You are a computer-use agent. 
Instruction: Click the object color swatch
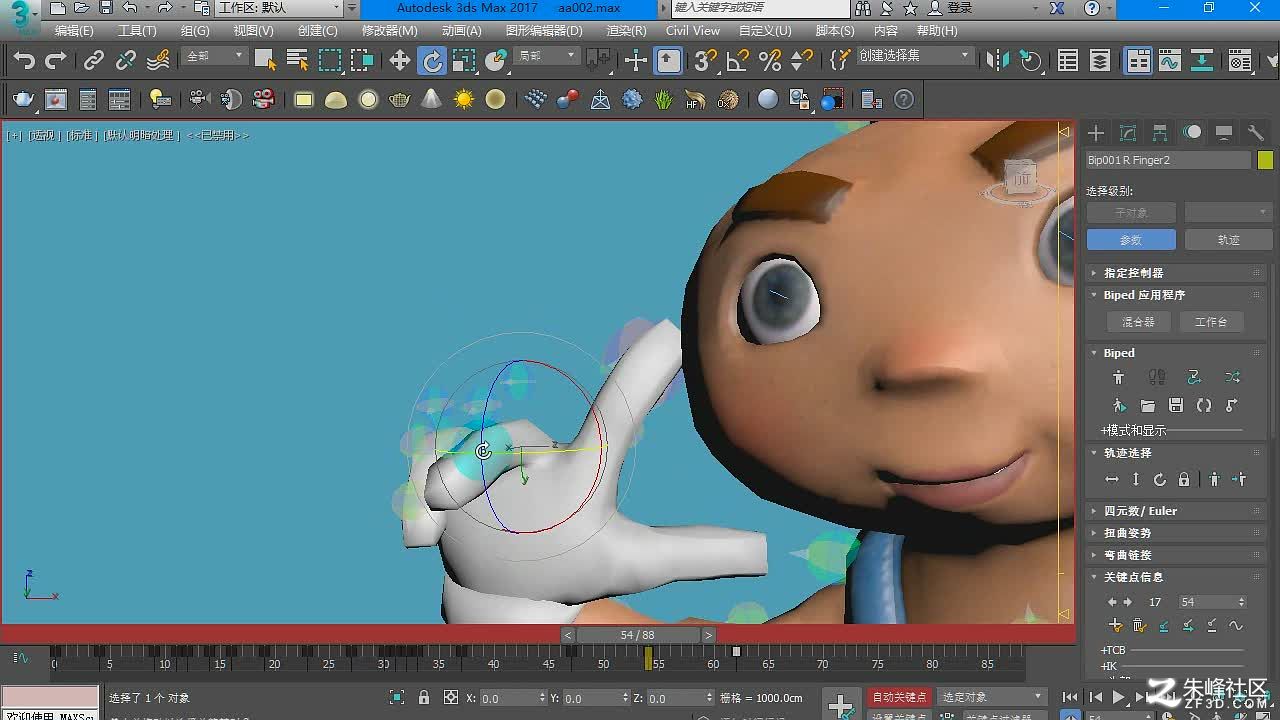(x=1265, y=160)
